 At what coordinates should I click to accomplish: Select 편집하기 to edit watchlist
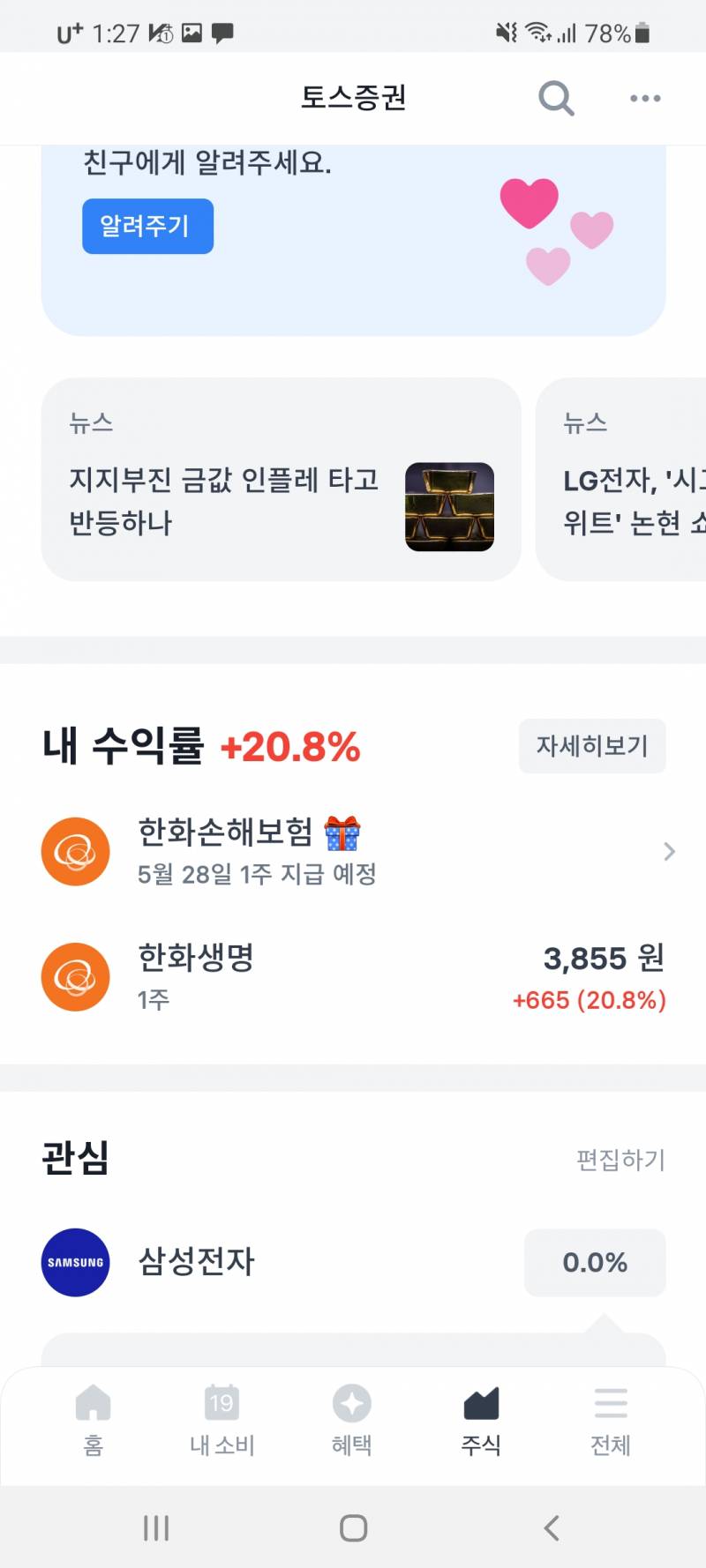(620, 1161)
